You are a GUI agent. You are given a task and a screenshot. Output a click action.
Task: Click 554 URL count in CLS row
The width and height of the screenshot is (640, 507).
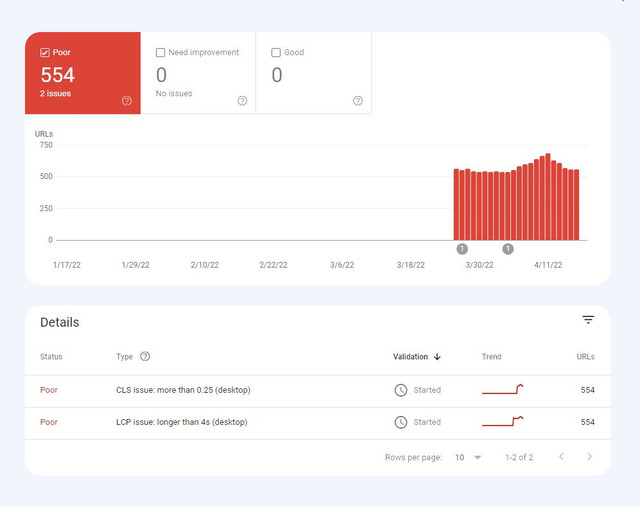(x=587, y=390)
